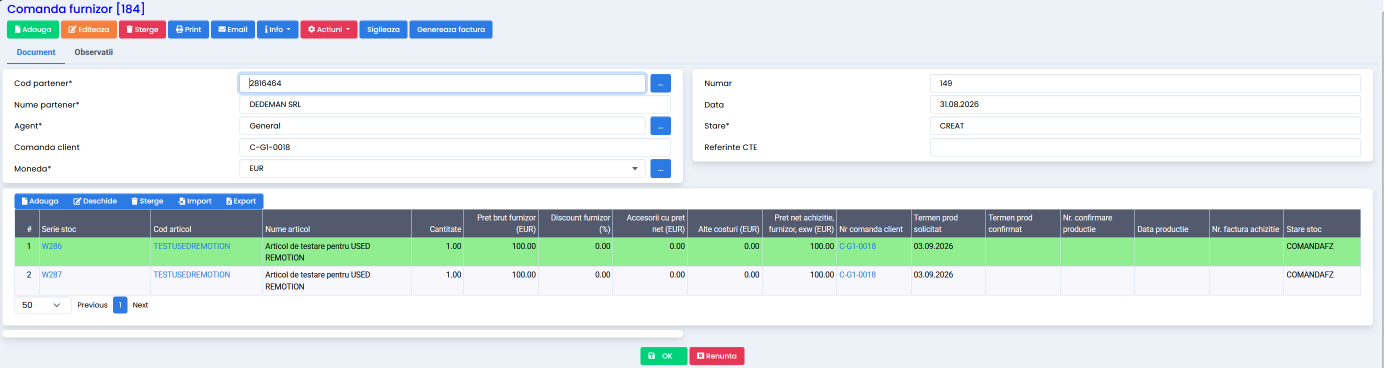
Task: Click Genereaza factura button
Action: (451, 29)
